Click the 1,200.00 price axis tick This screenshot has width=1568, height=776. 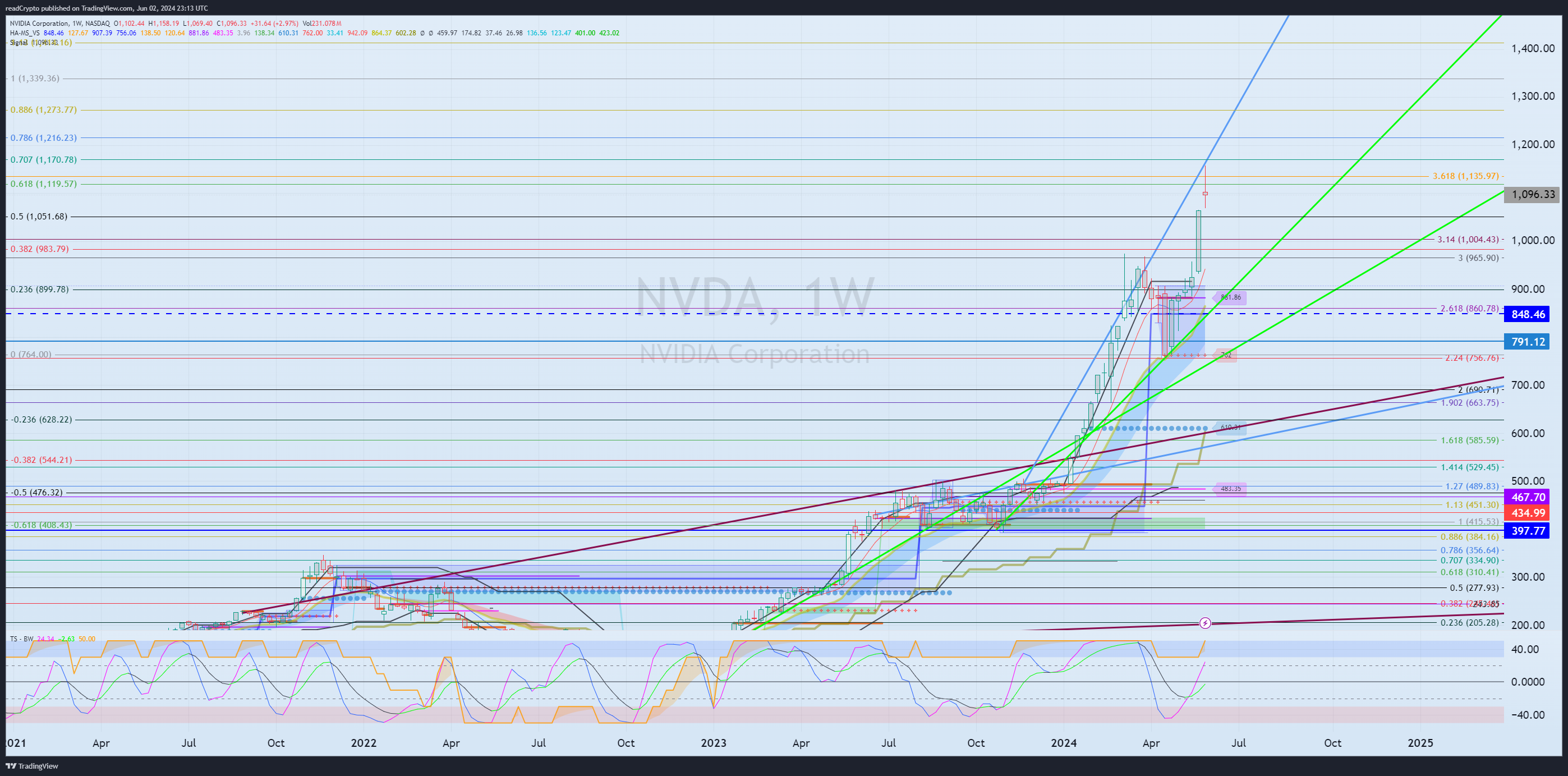tap(1533, 144)
